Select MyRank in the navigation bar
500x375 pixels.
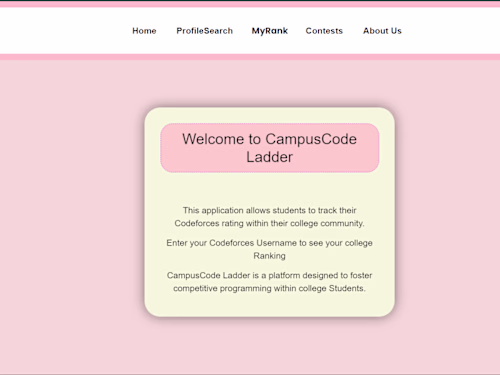coord(269,31)
